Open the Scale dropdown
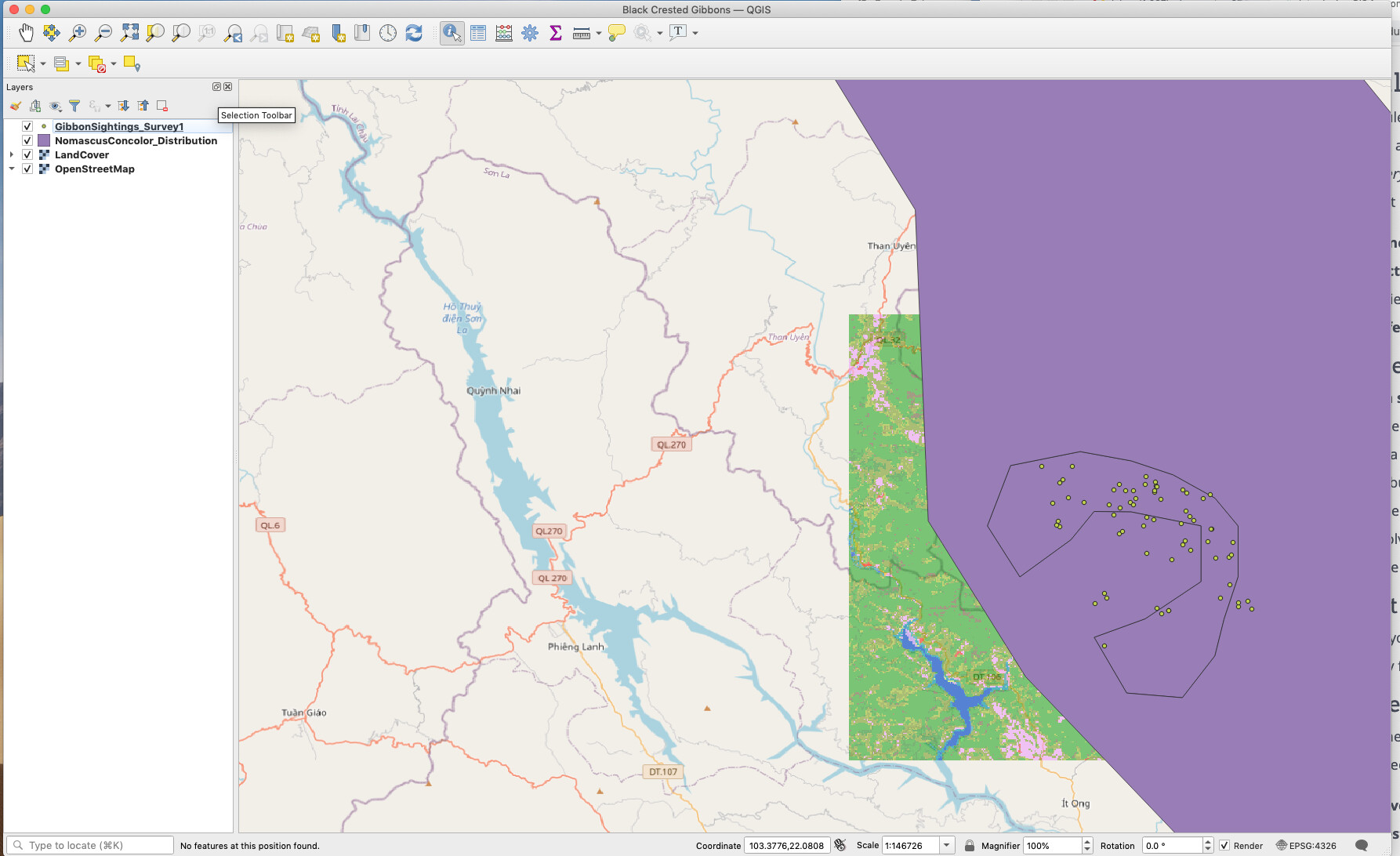The height and width of the screenshot is (856, 1400). (x=947, y=846)
